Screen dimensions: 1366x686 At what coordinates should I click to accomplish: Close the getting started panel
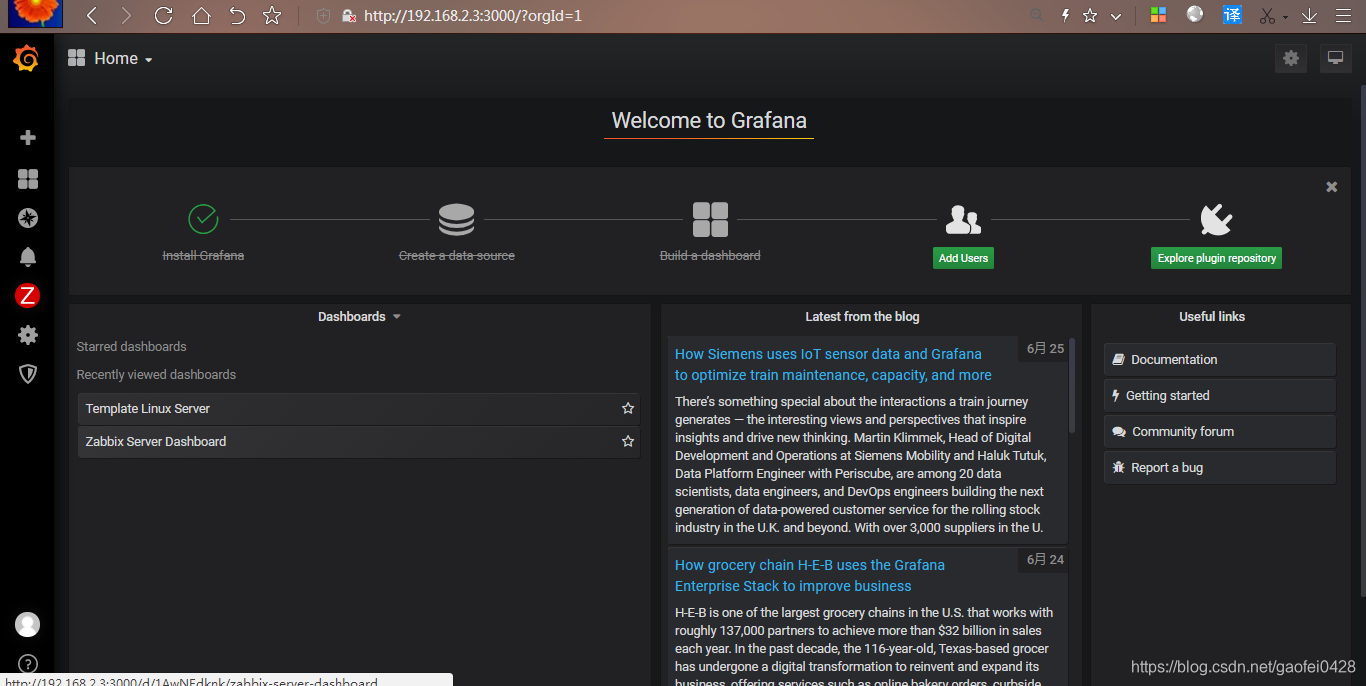coord(1332,187)
